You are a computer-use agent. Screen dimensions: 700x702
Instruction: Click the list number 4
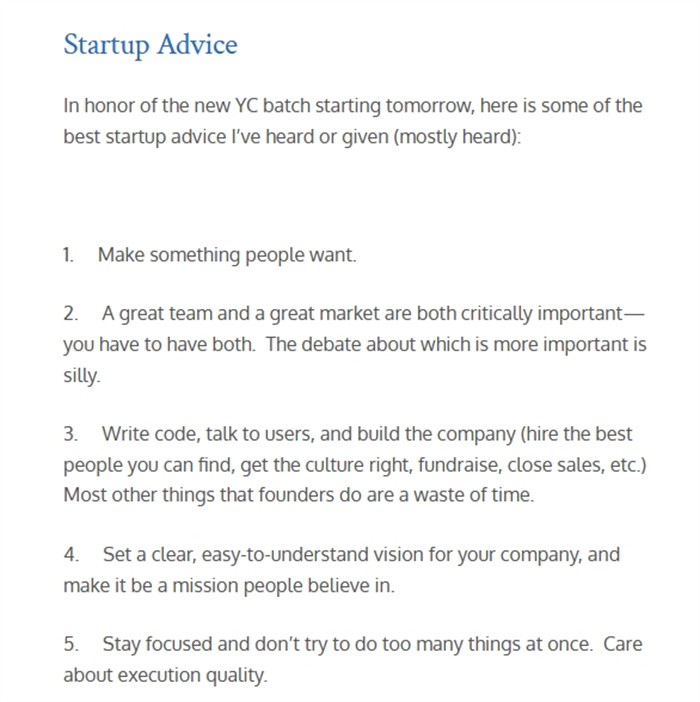pyautogui.click(x=70, y=555)
